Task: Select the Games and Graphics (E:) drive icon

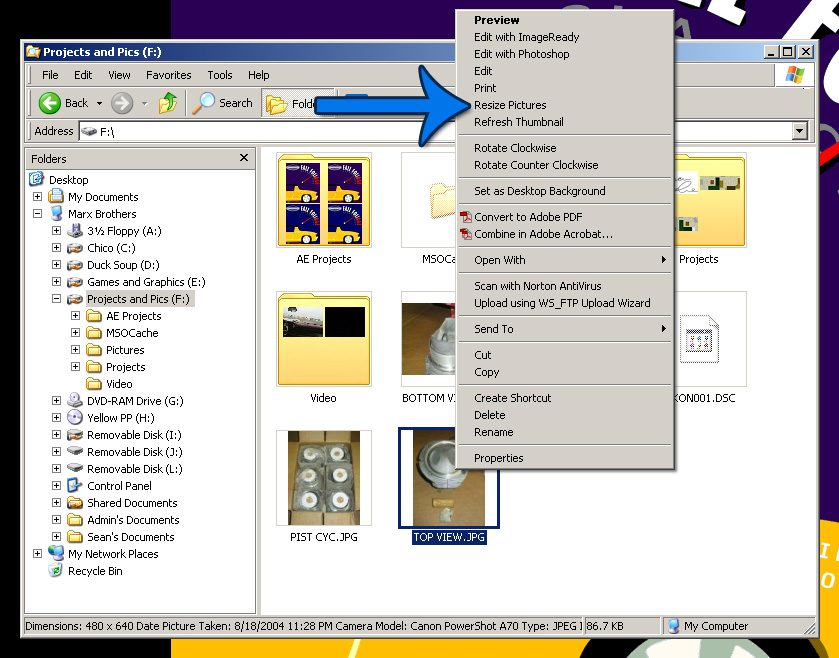Action: point(75,282)
